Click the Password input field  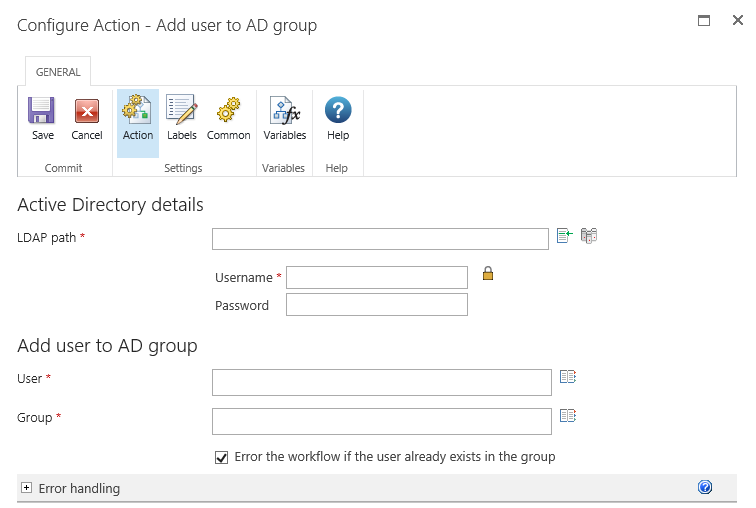coord(376,305)
